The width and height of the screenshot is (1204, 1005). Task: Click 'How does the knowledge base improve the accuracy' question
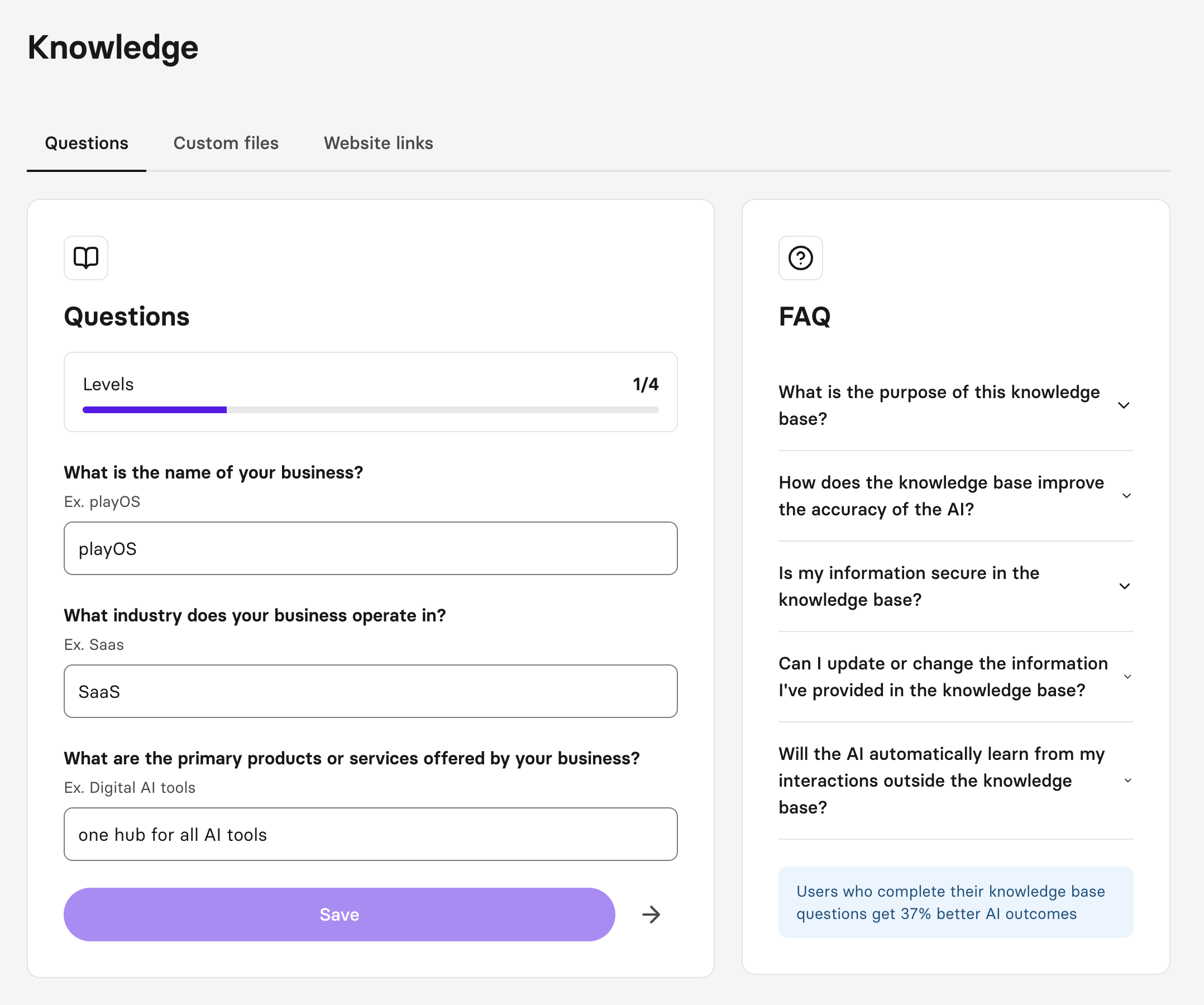point(941,496)
